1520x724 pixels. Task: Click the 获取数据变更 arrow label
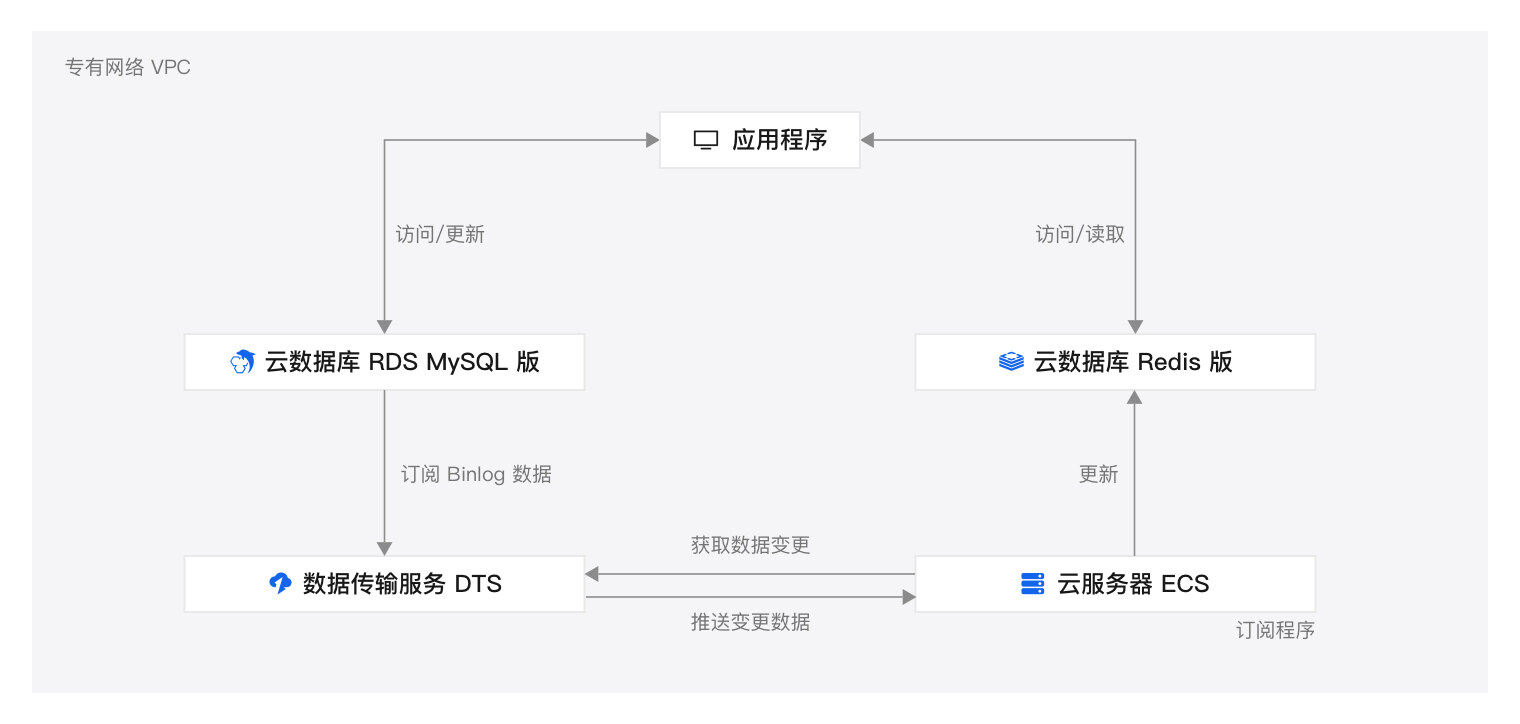(x=750, y=546)
